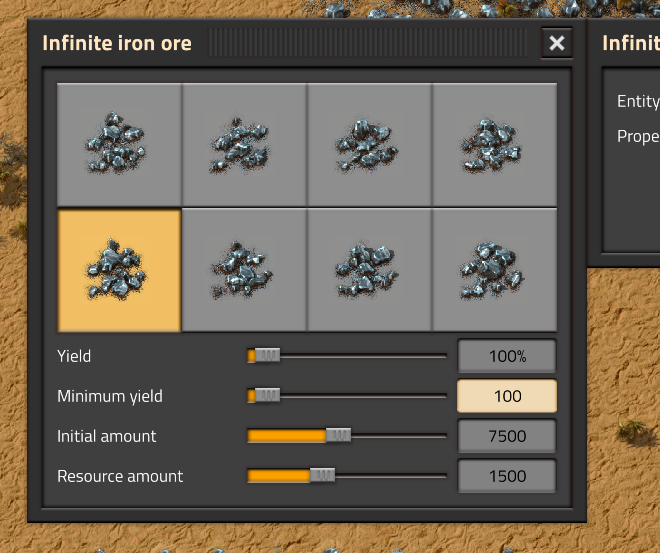The width and height of the screenshot is (660, 553).
Task: Select third iron ore variant in top row
Action: 370,144
